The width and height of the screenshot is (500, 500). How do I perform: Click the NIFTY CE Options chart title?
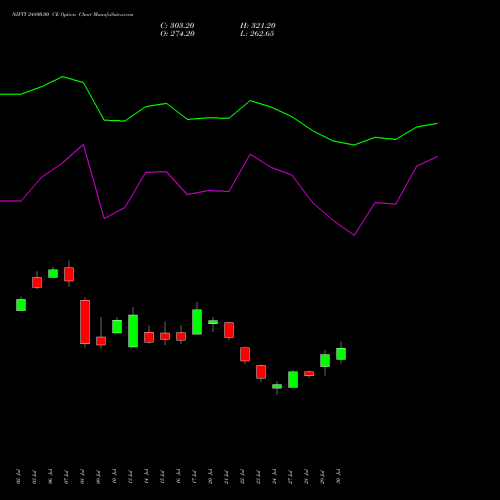73,15
